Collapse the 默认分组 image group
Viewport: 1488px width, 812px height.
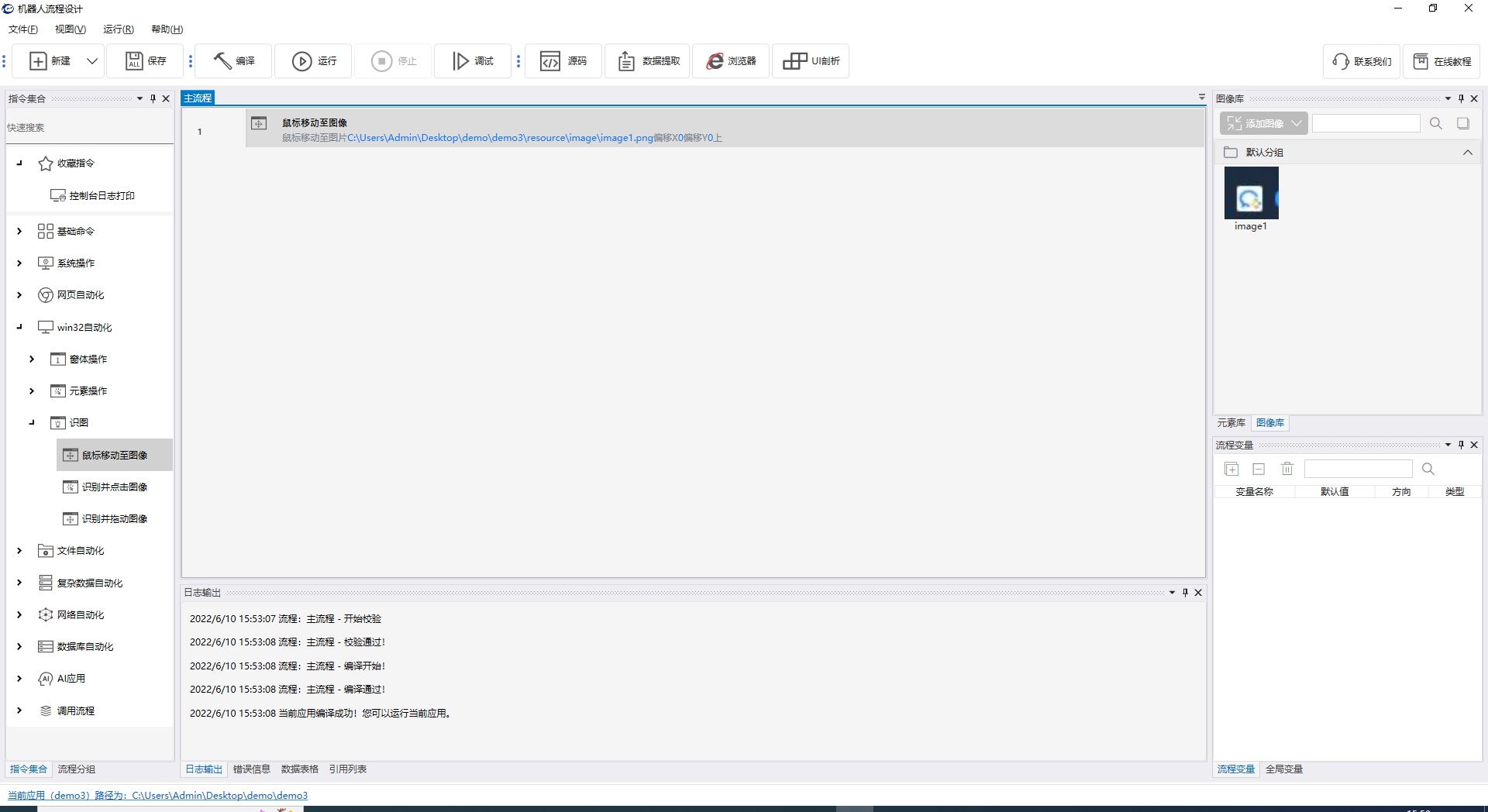pos(1467,153)
